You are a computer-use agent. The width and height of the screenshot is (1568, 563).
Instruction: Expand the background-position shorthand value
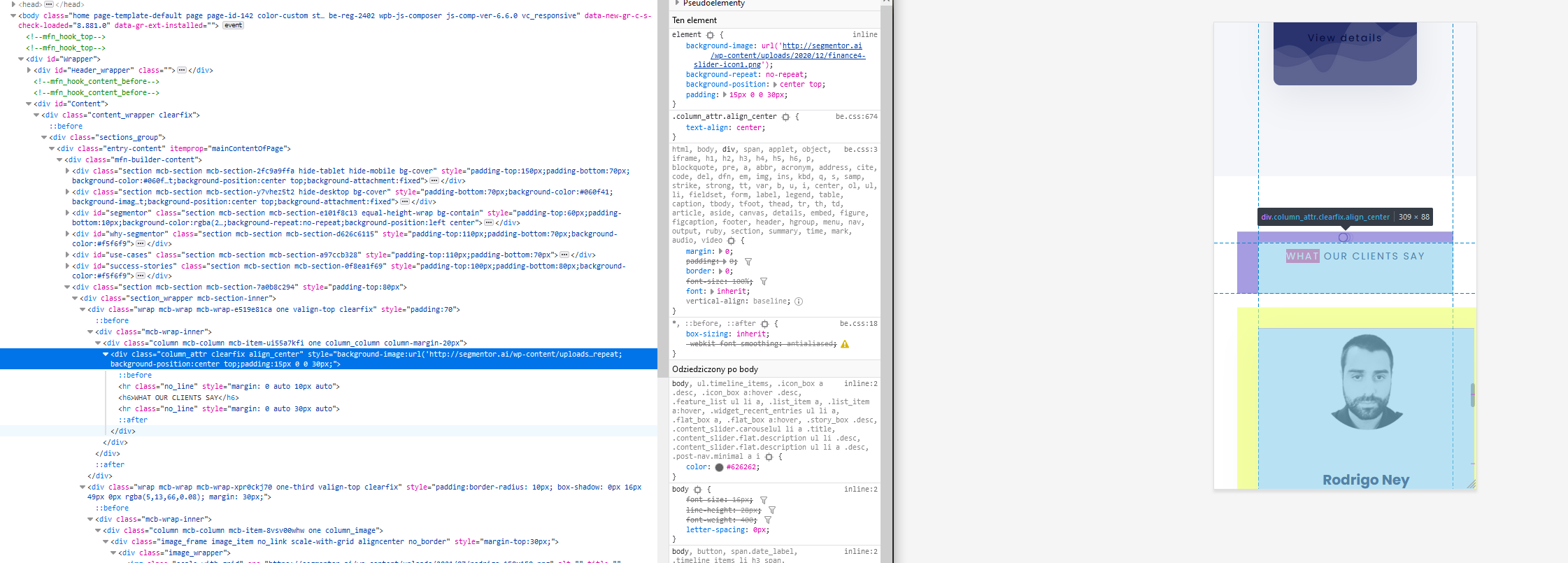775,85
